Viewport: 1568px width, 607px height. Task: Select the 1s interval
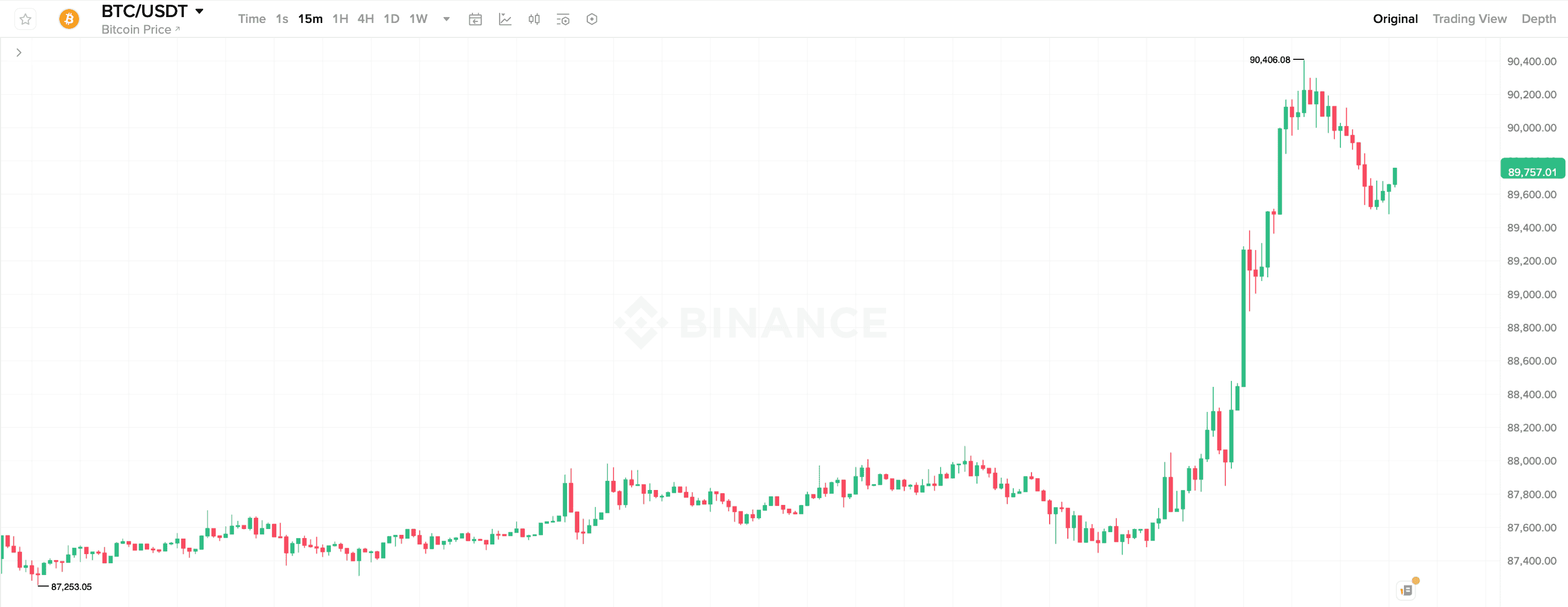tap(282, 19)
